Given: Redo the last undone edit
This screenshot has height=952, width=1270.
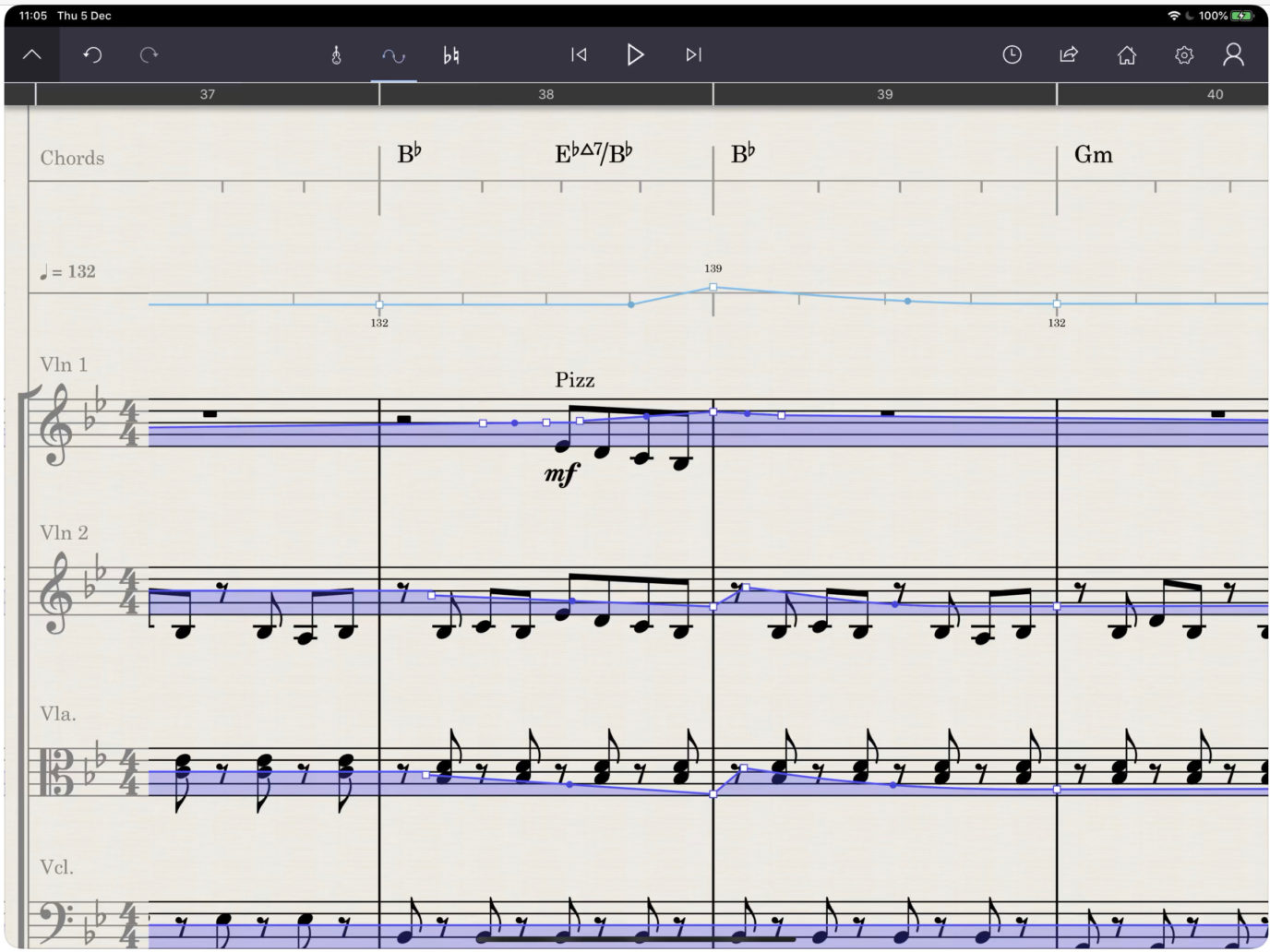Looking at the screenshot, I should (x=149, y=55).
